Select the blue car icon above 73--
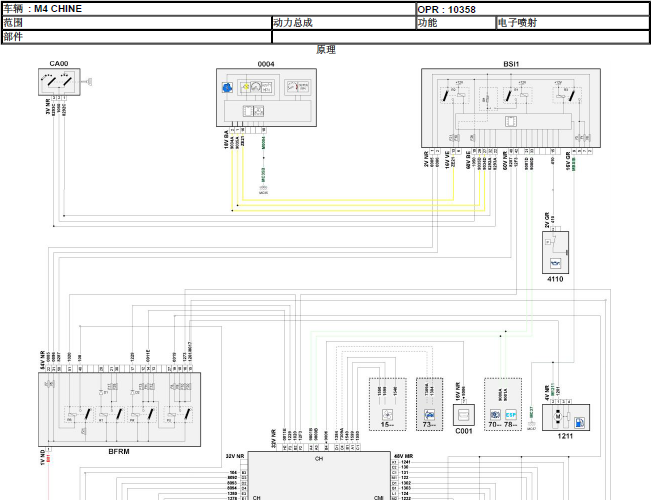This screenshot has width=651, height=500. pos(429,414)
